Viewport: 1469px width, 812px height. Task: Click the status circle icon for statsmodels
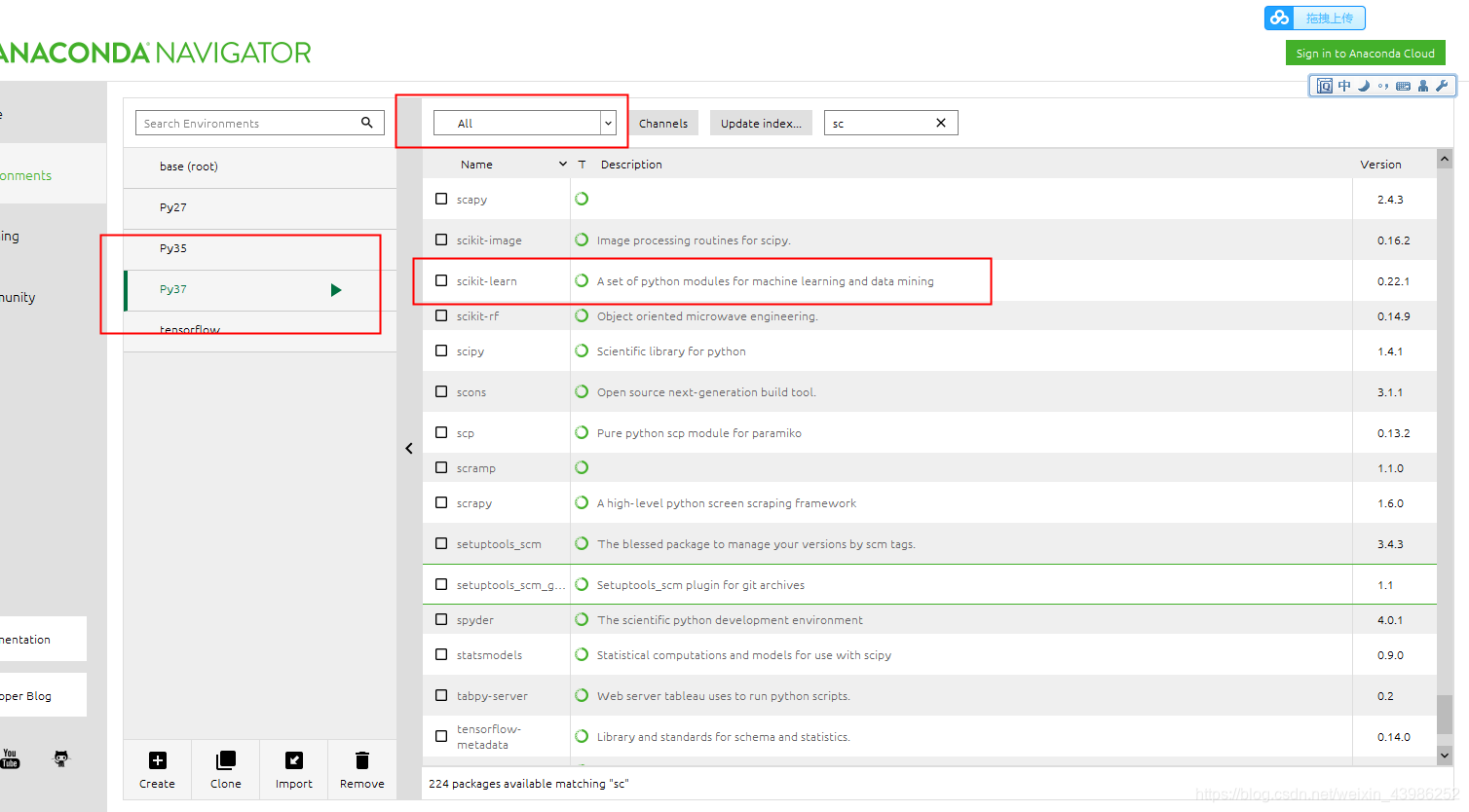[x=582, y=654]
